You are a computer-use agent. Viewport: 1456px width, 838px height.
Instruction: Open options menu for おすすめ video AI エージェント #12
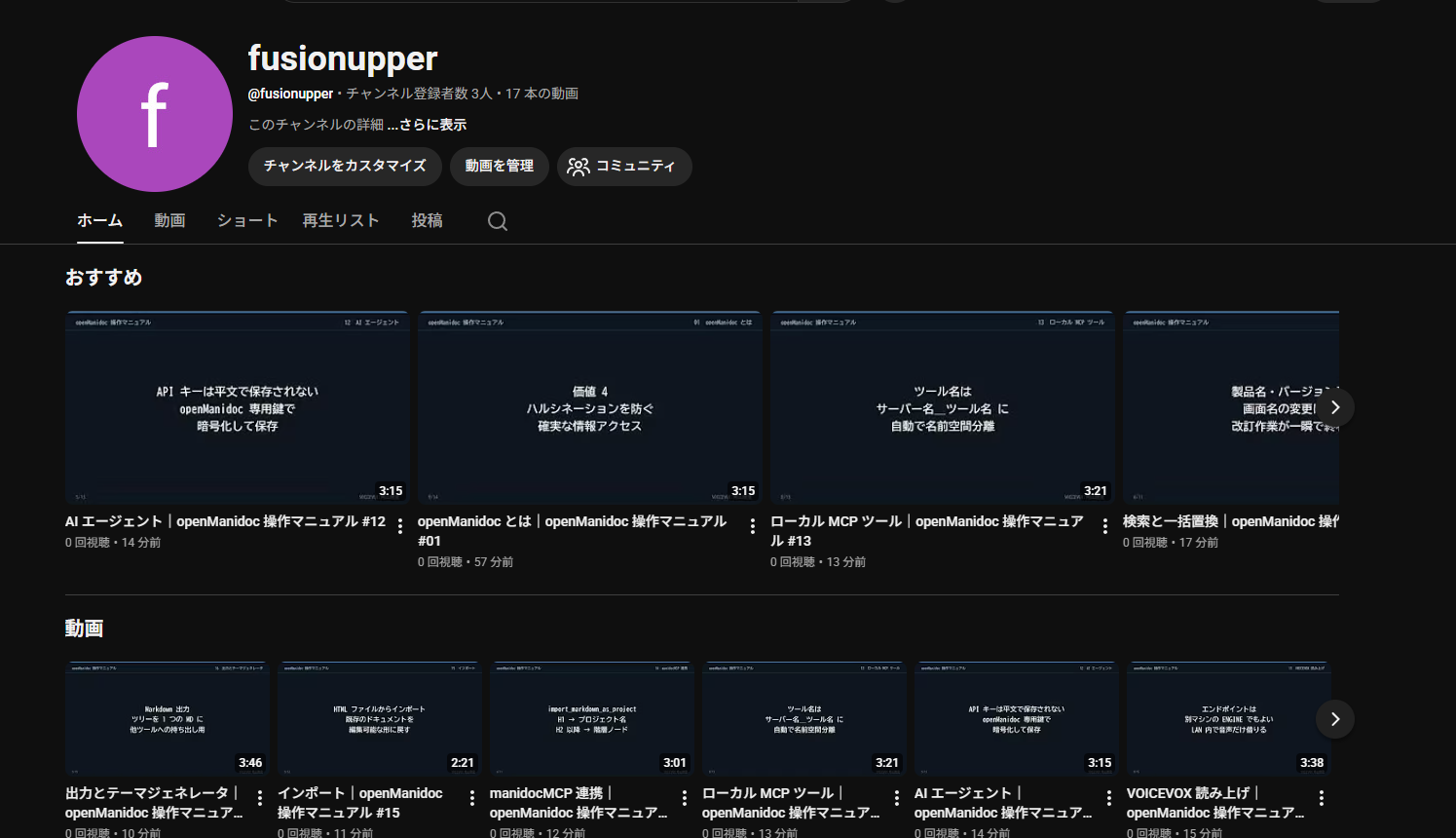tap(400, 526)
